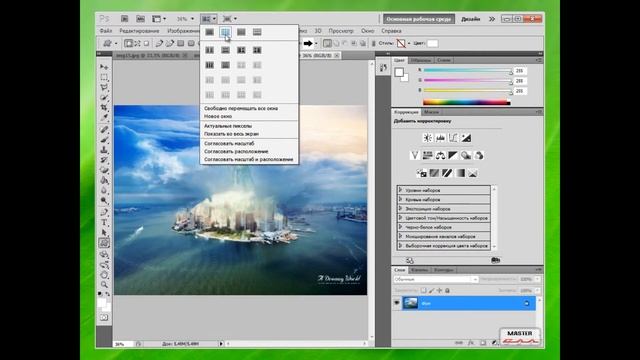
Task: Select the Quick Selection tool
Action: 104,98
